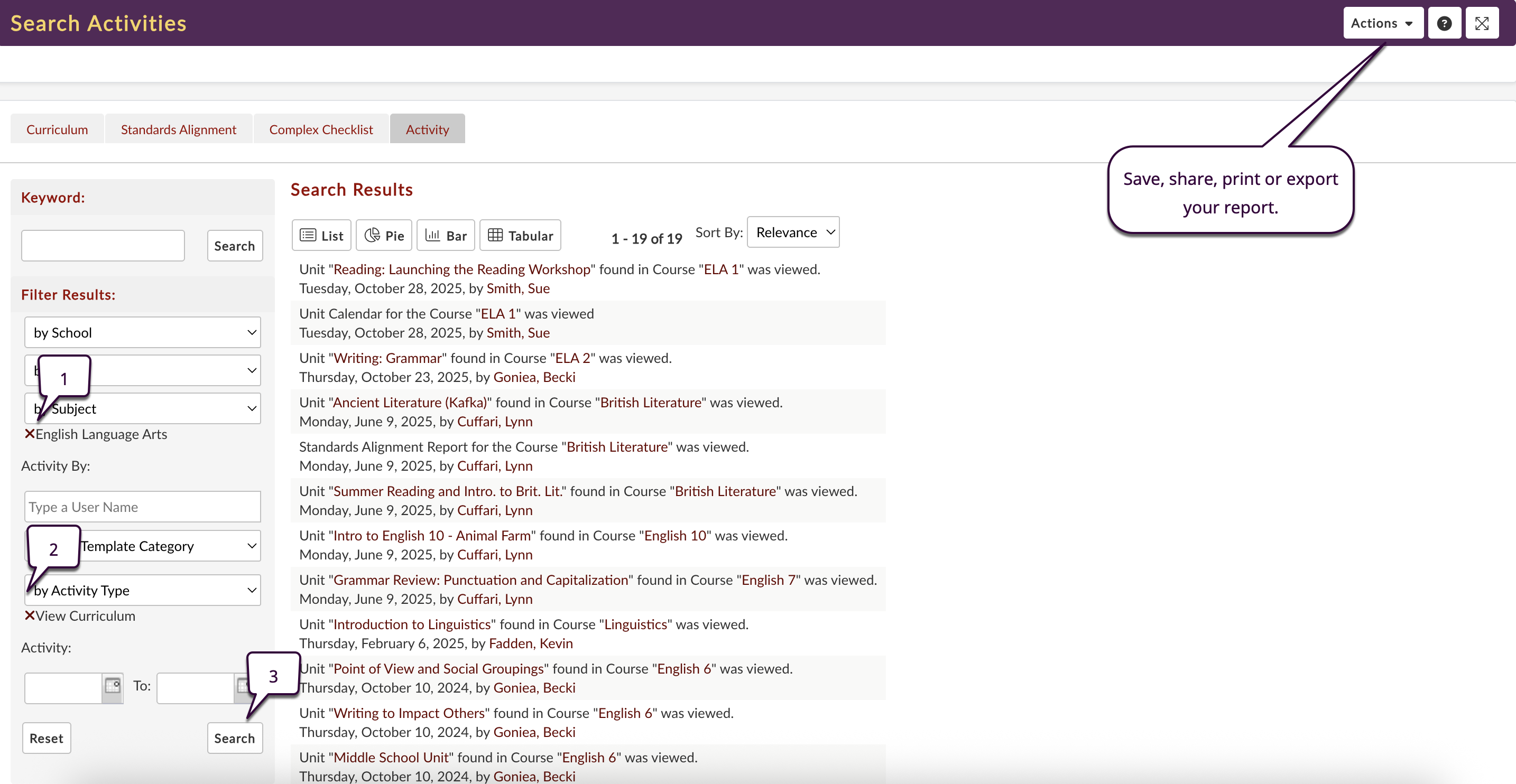Open the Sort By Relevance dropdown

coord(793,232)
